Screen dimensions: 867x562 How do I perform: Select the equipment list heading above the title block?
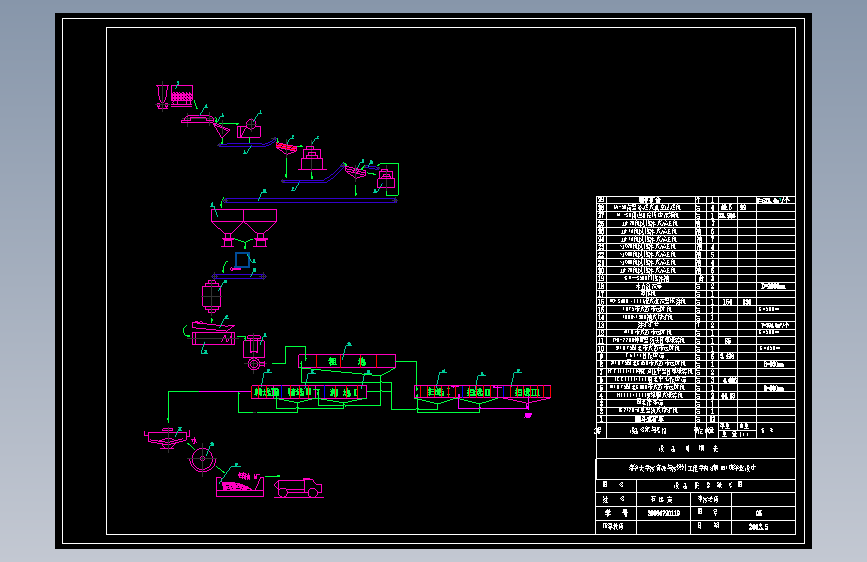click(x=696, y=449)
